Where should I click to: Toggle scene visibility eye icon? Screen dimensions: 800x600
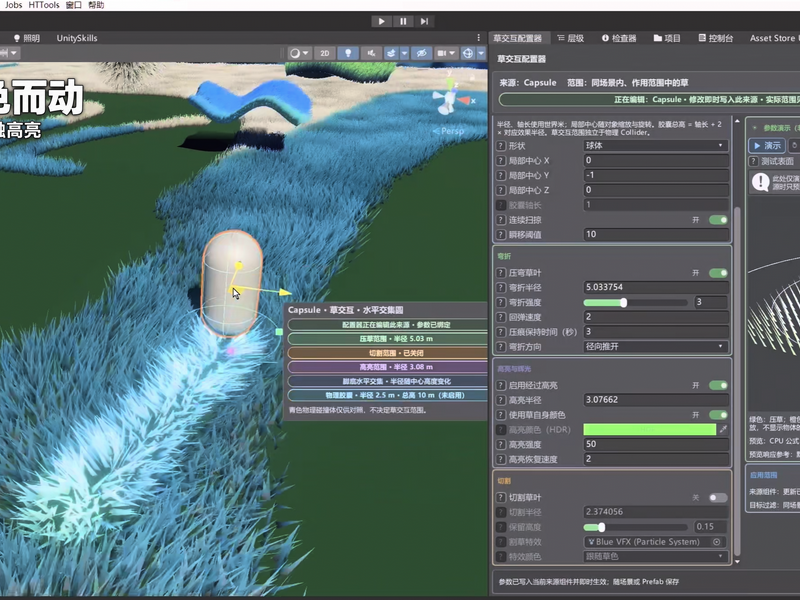coord(421,53)
